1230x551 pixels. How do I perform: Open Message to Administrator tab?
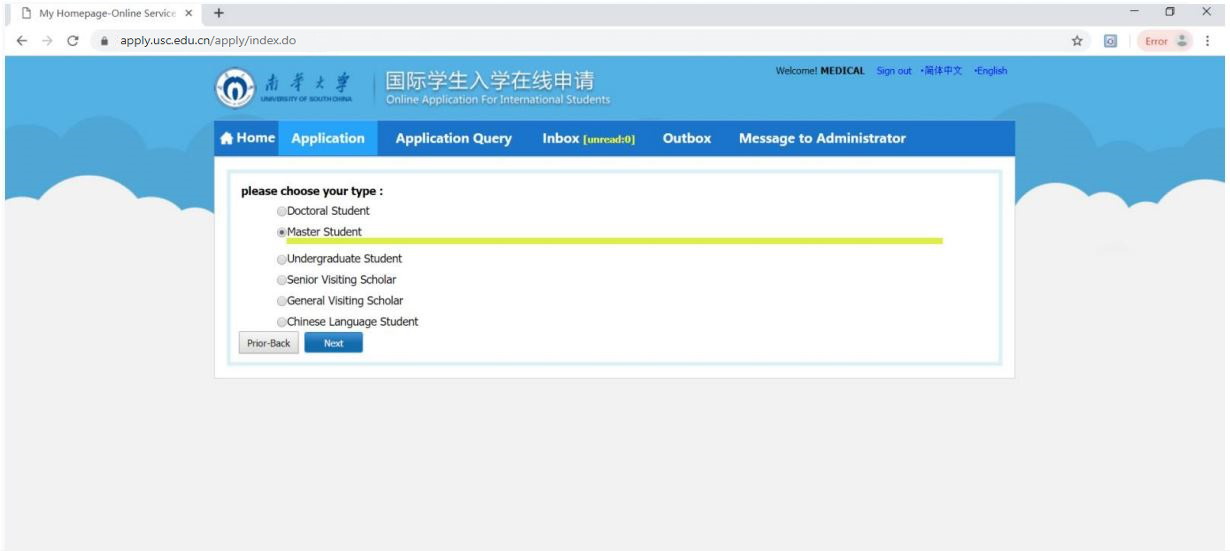tap(821, 139)
